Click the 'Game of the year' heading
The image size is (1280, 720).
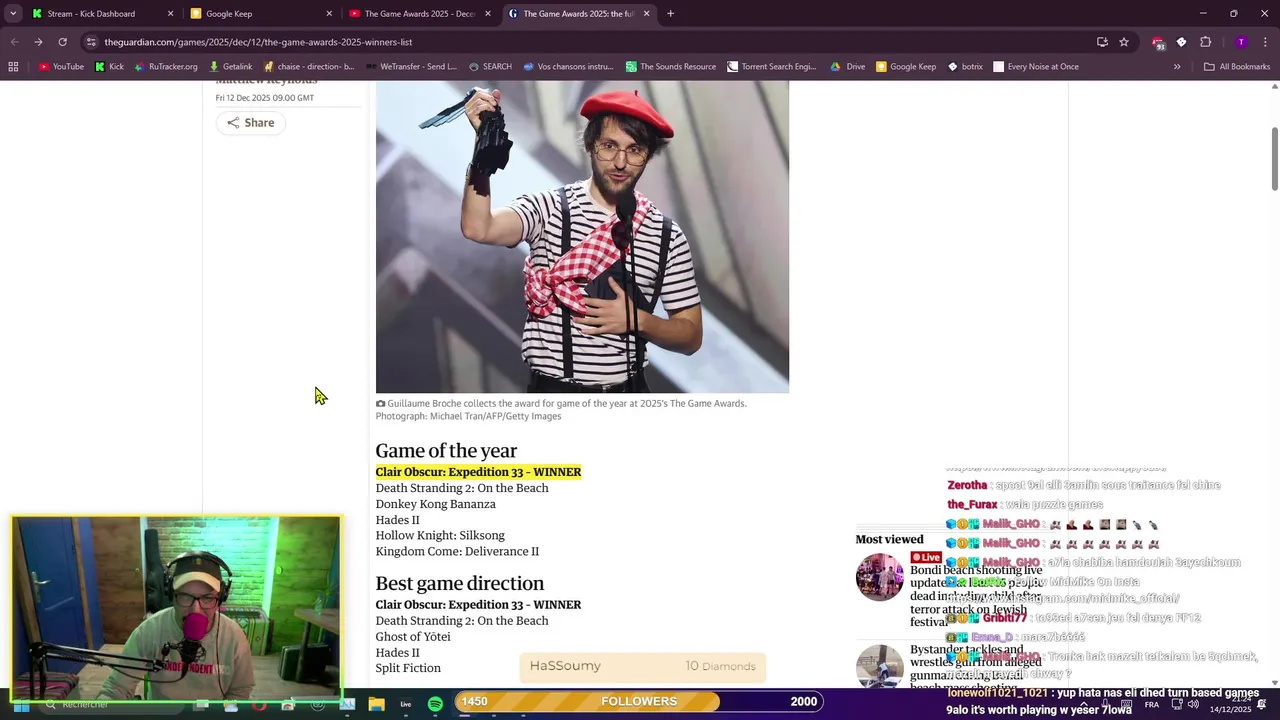click(446, 451)
